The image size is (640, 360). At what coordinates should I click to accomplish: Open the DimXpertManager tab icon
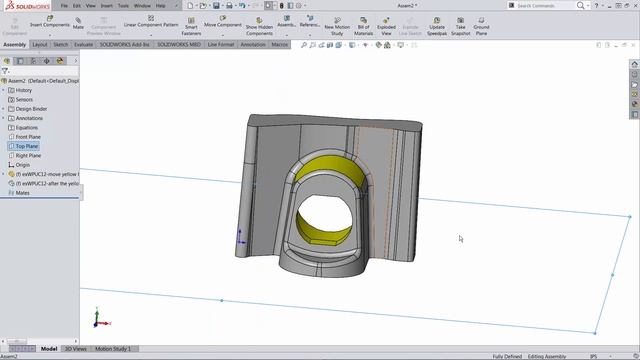[x=47, y=61]
